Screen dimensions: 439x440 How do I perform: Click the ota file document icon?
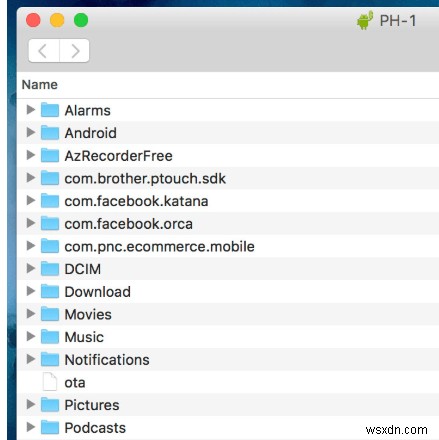(50, 382)
